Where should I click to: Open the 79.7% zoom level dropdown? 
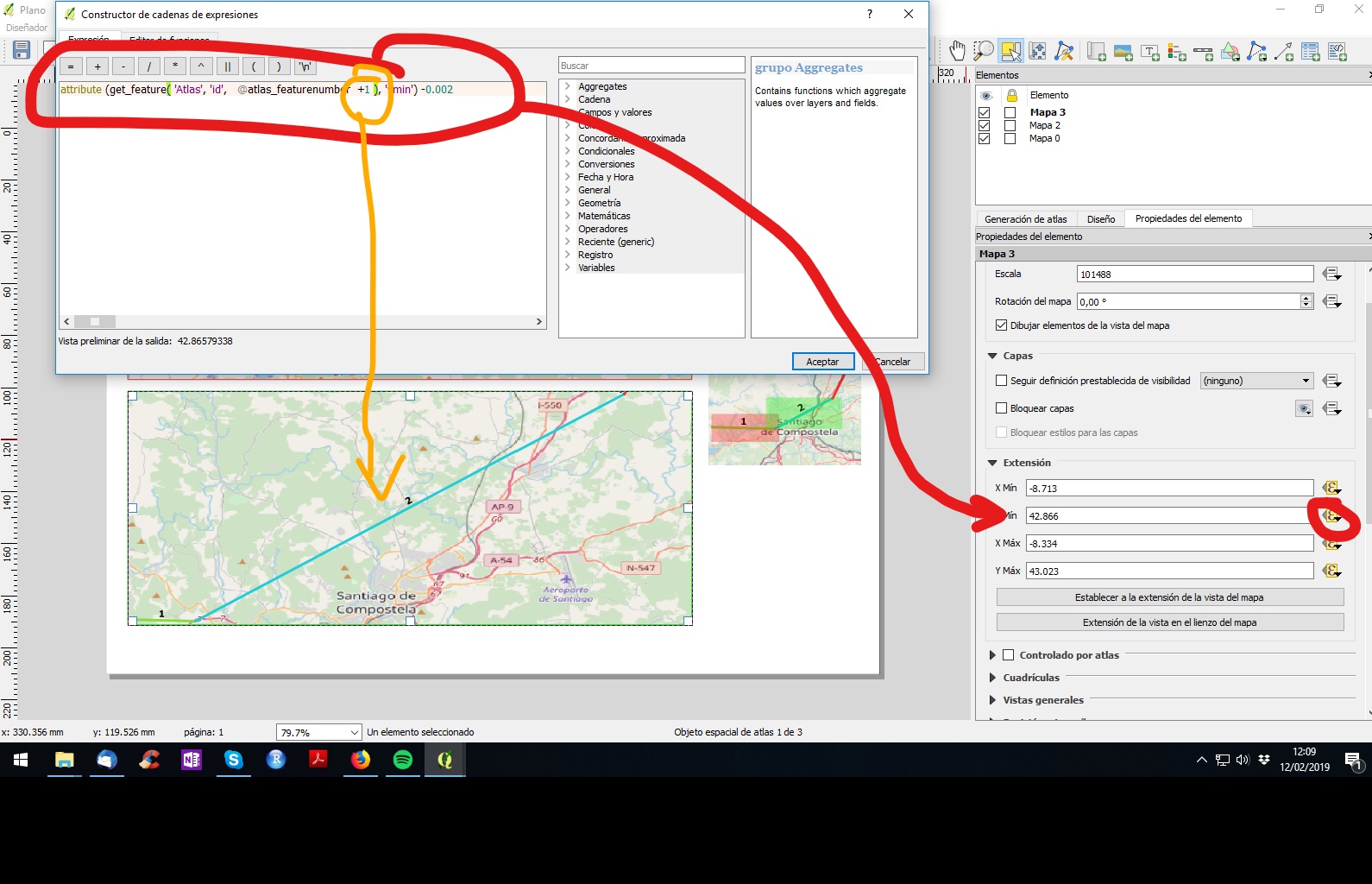tap(318, 732)
